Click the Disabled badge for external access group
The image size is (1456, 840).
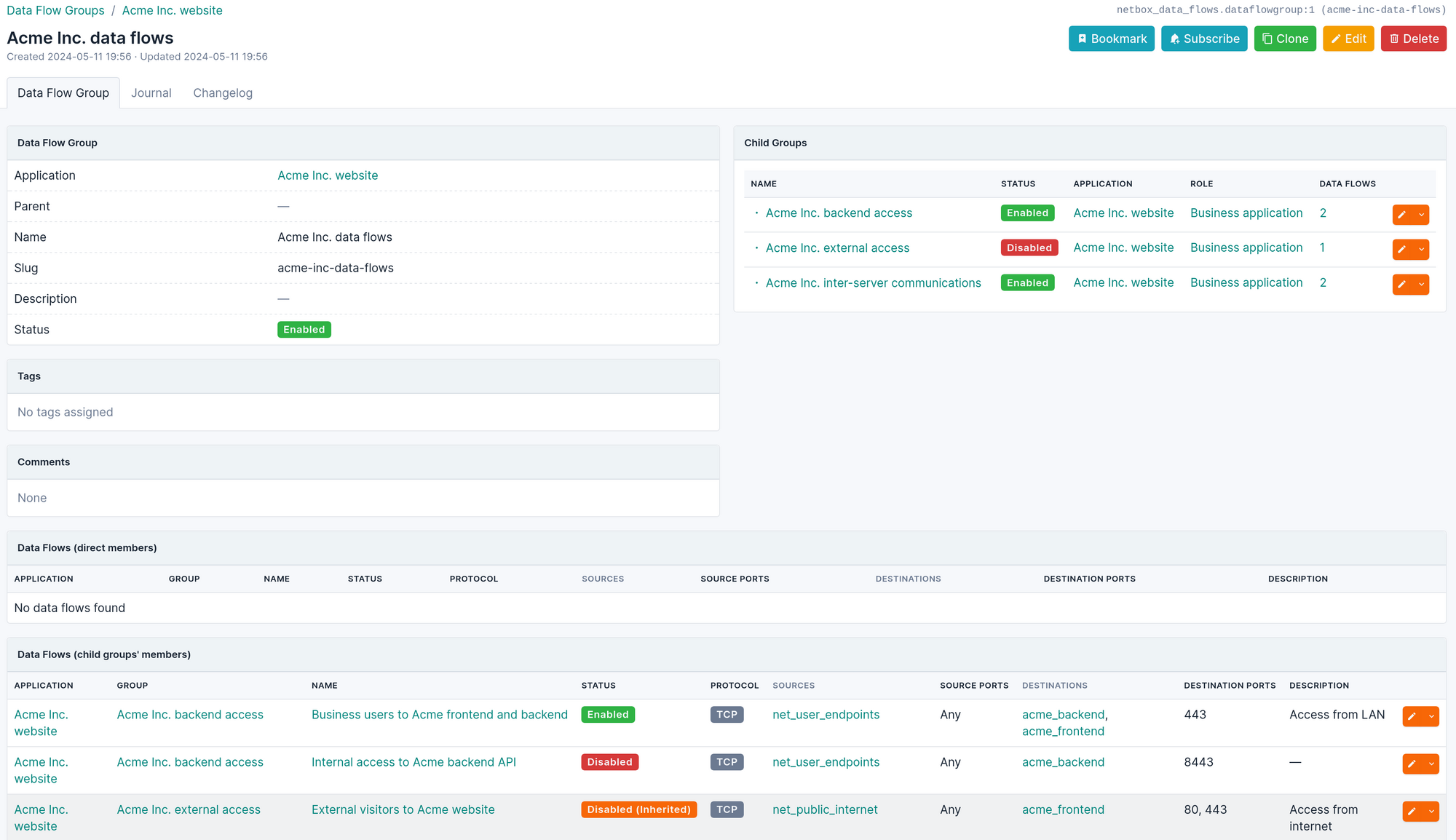click(1029, 248)
